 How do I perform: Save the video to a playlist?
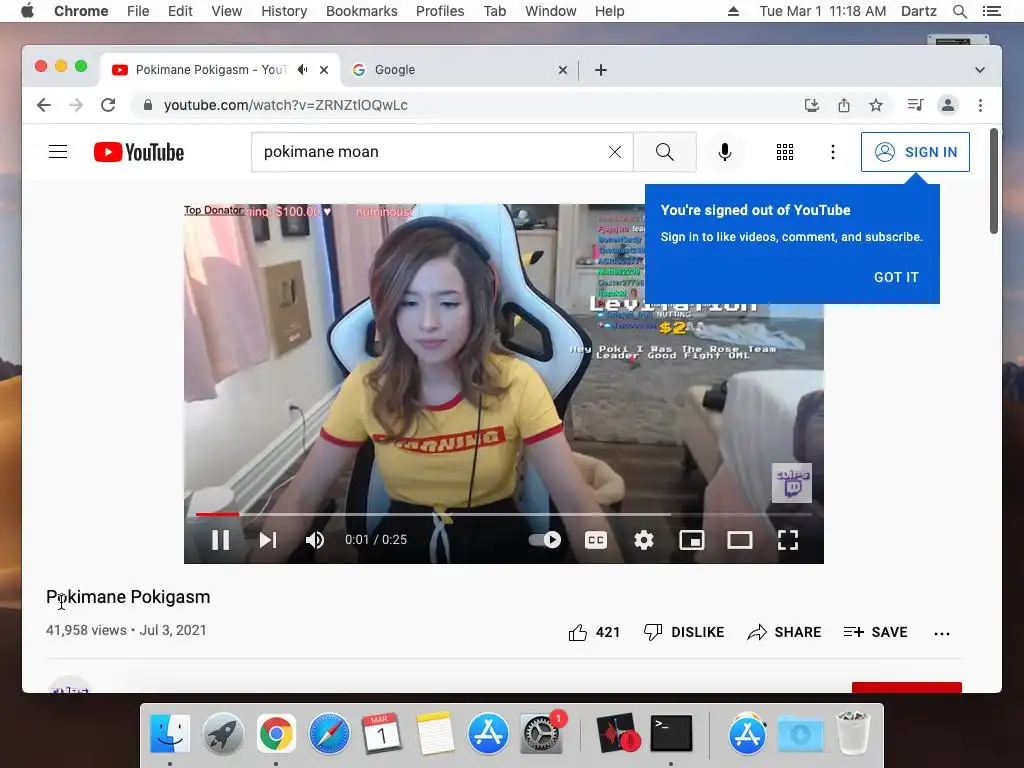(x=875, y=632)
